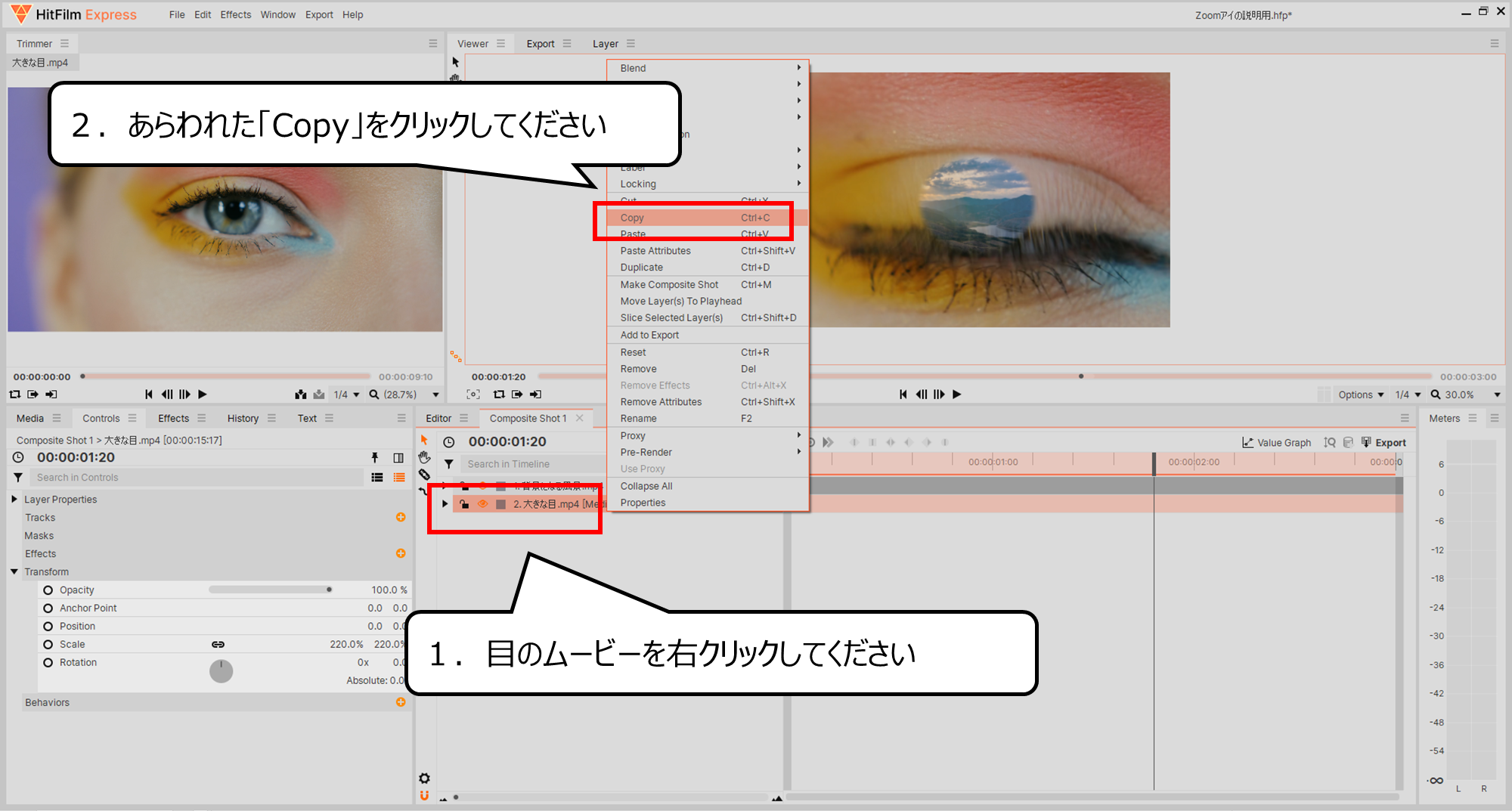1512x811 pixels.
Task: Click Search in Timeline field
Action: coord(533,464)
